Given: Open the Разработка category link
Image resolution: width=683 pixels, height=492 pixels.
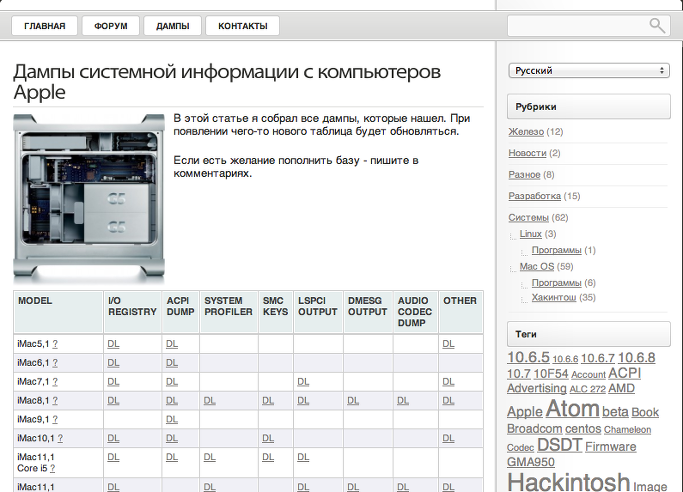Looking at the screenshot, I should pos(534,196).
